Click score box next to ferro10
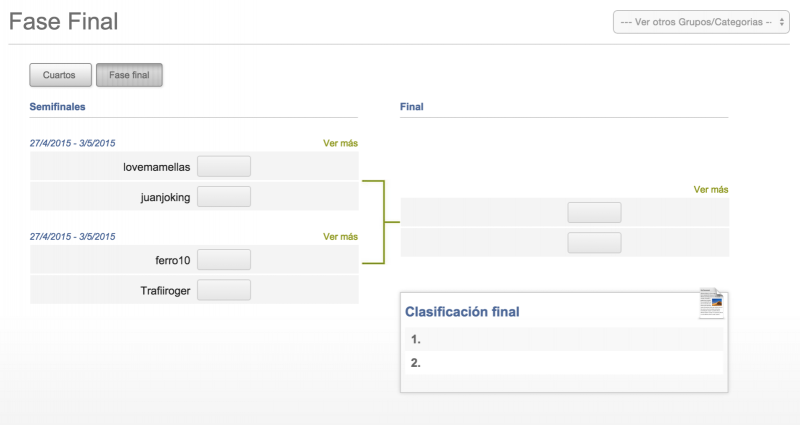 [x=224, y=260]
